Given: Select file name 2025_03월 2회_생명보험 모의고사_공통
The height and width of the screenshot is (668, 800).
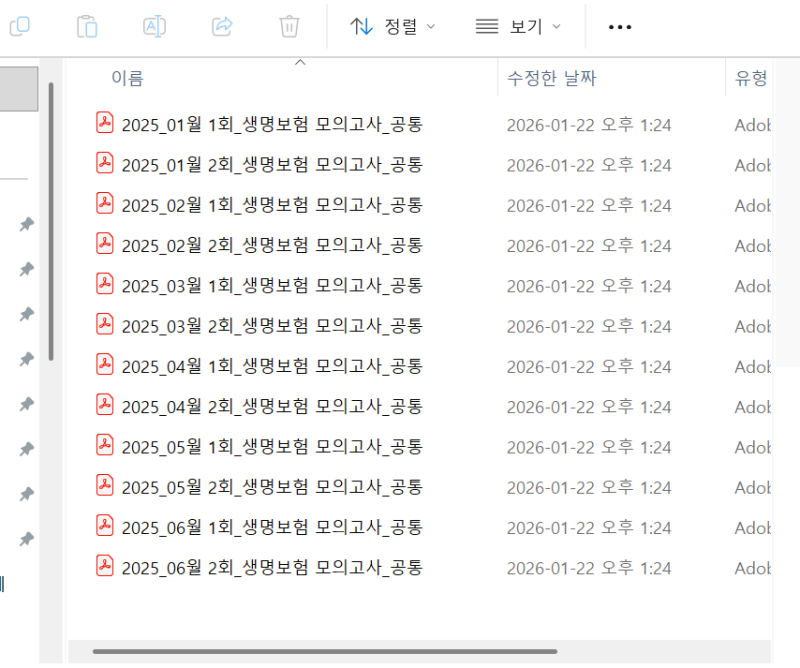Looking at the screenshot, I should pos(272,326).
